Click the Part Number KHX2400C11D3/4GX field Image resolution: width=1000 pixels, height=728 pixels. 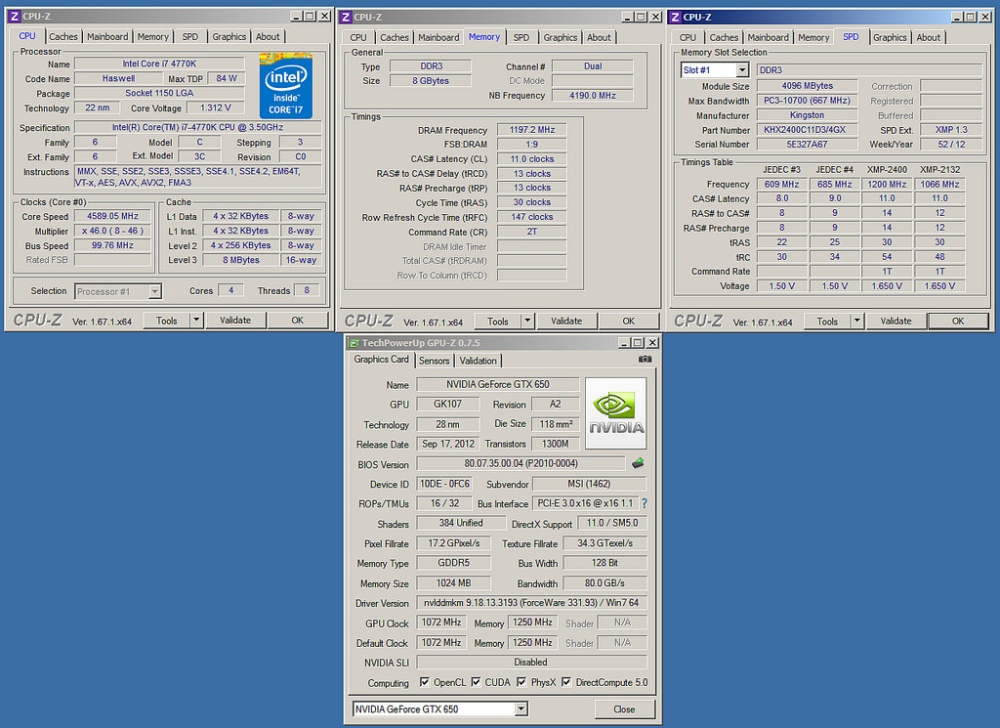(805, 130)
